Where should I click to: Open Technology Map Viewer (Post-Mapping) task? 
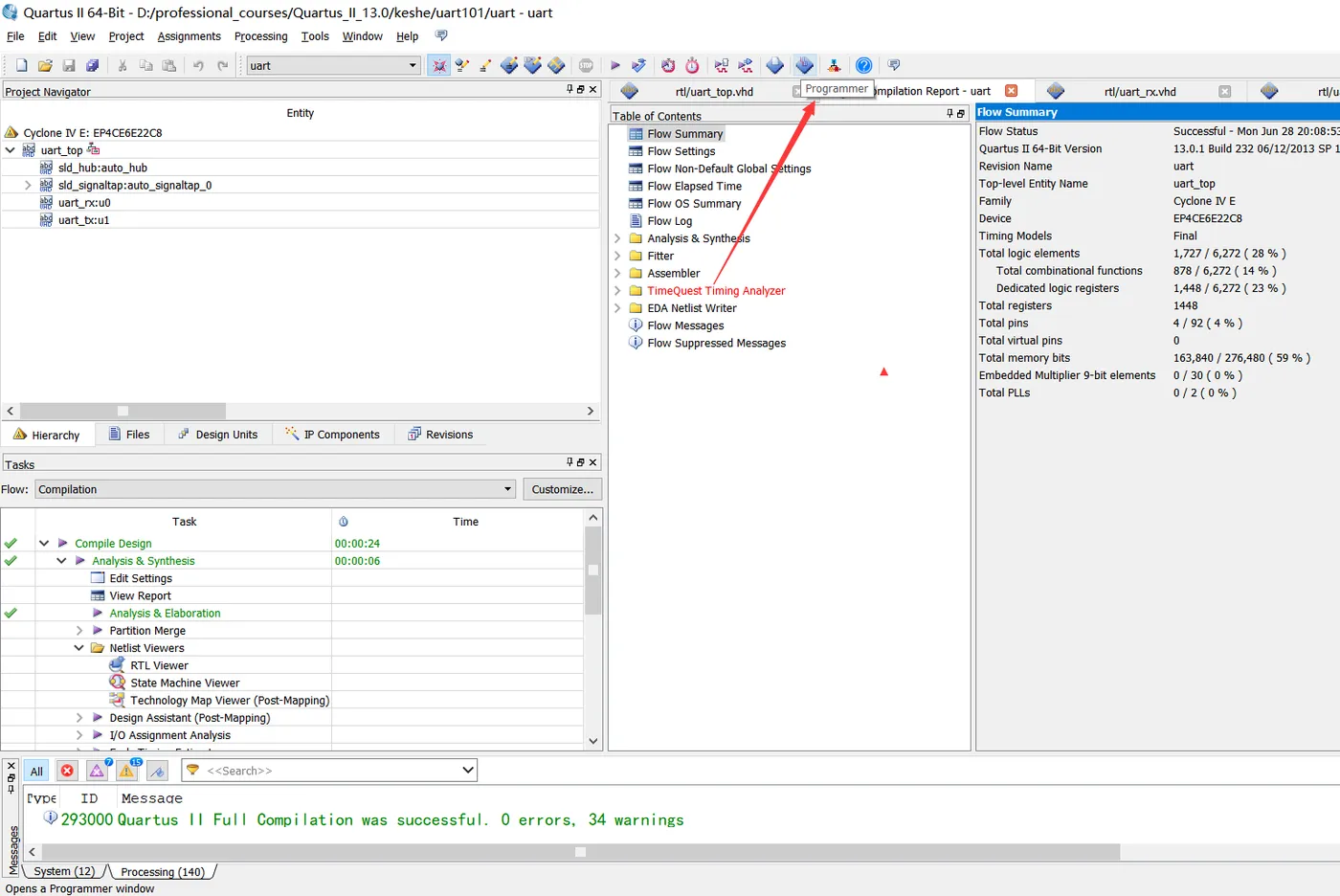click(x=230, y=701)
